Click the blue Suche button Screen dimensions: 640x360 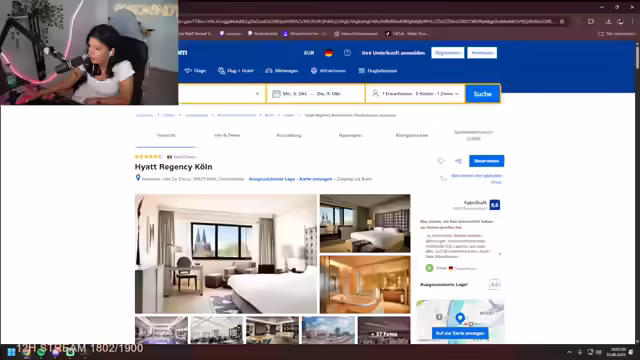click(482, 94)
